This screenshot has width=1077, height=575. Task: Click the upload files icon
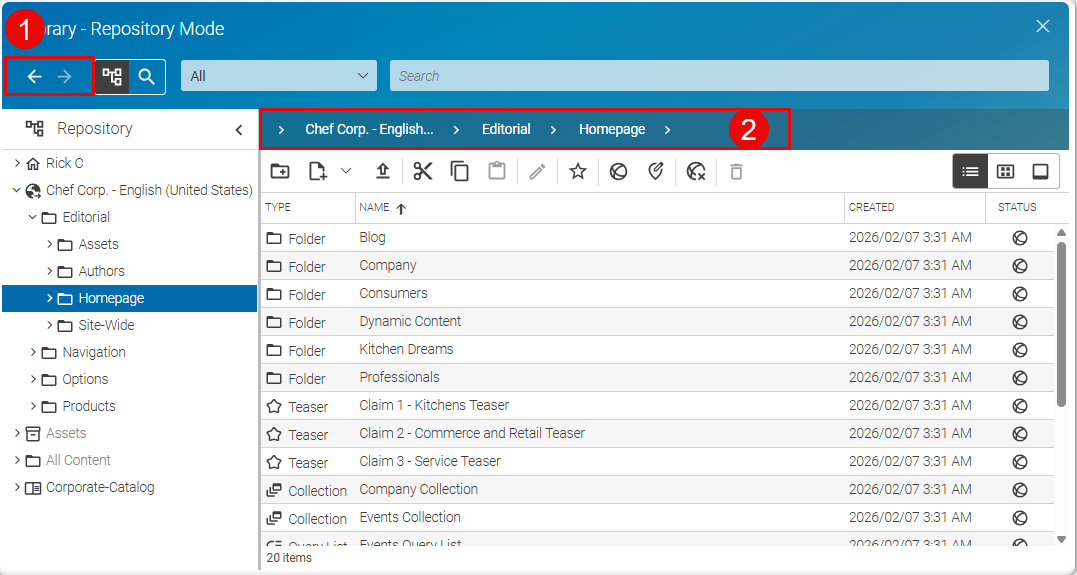383,172
